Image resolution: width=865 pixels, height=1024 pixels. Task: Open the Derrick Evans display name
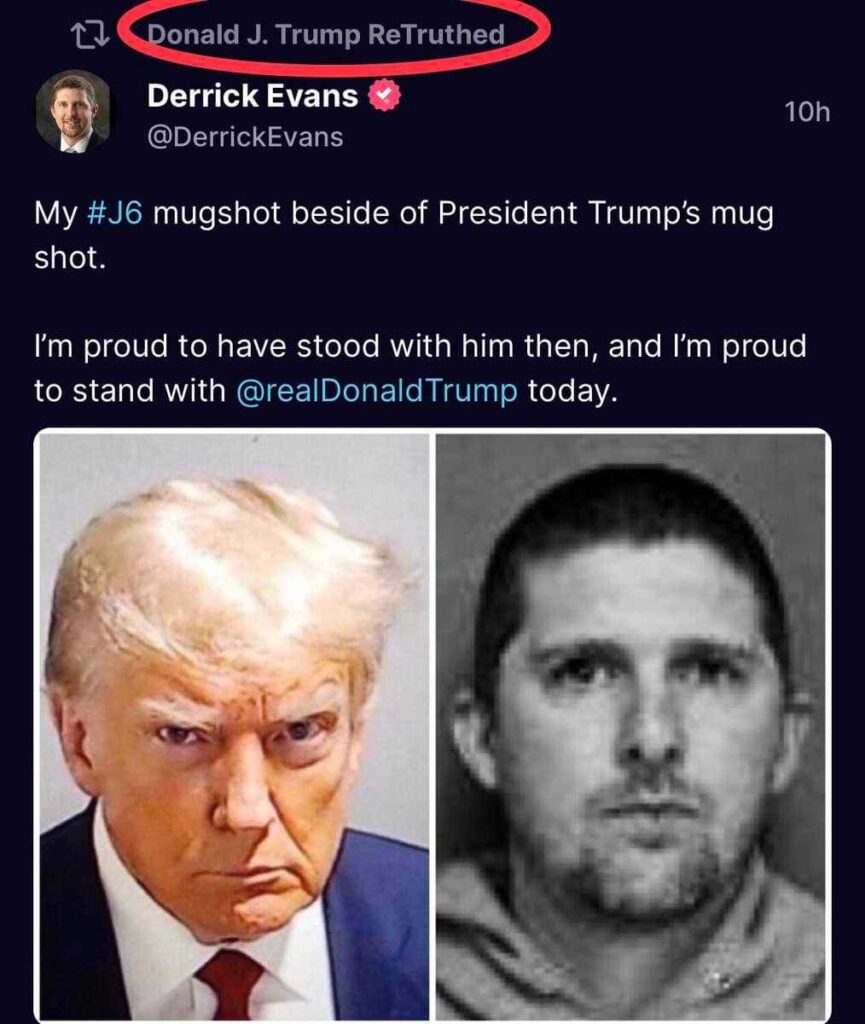(x=253, y=96)
